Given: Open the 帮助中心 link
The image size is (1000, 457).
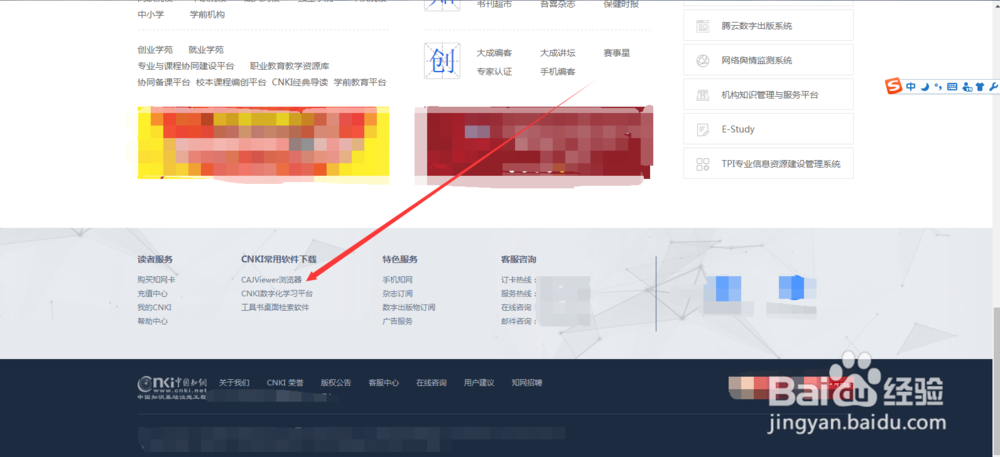Looking at the screenshot, I should coord(152,321).
